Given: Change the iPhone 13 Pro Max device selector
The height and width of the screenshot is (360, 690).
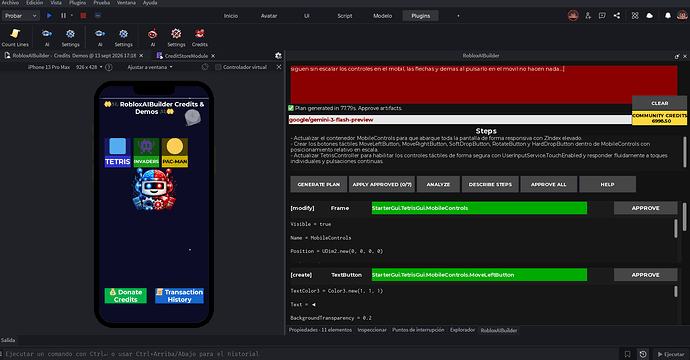Looking at the screenshot, I should (x=49, y=67).
